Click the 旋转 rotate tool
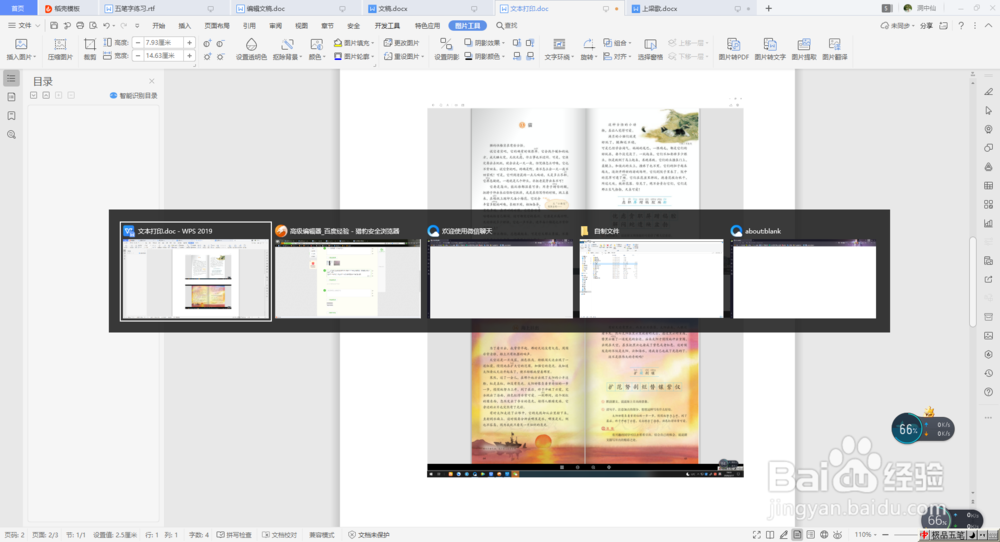Screen dimensions: 1000x542 coord(588,49)
